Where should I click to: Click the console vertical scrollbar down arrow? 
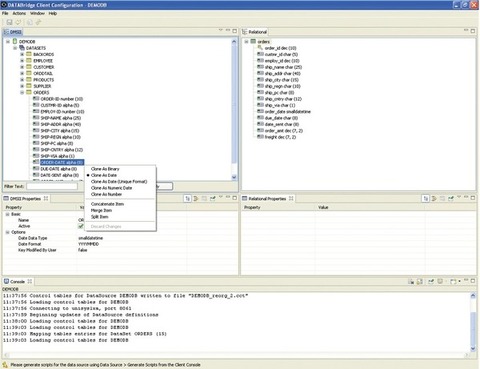(473, 348)
